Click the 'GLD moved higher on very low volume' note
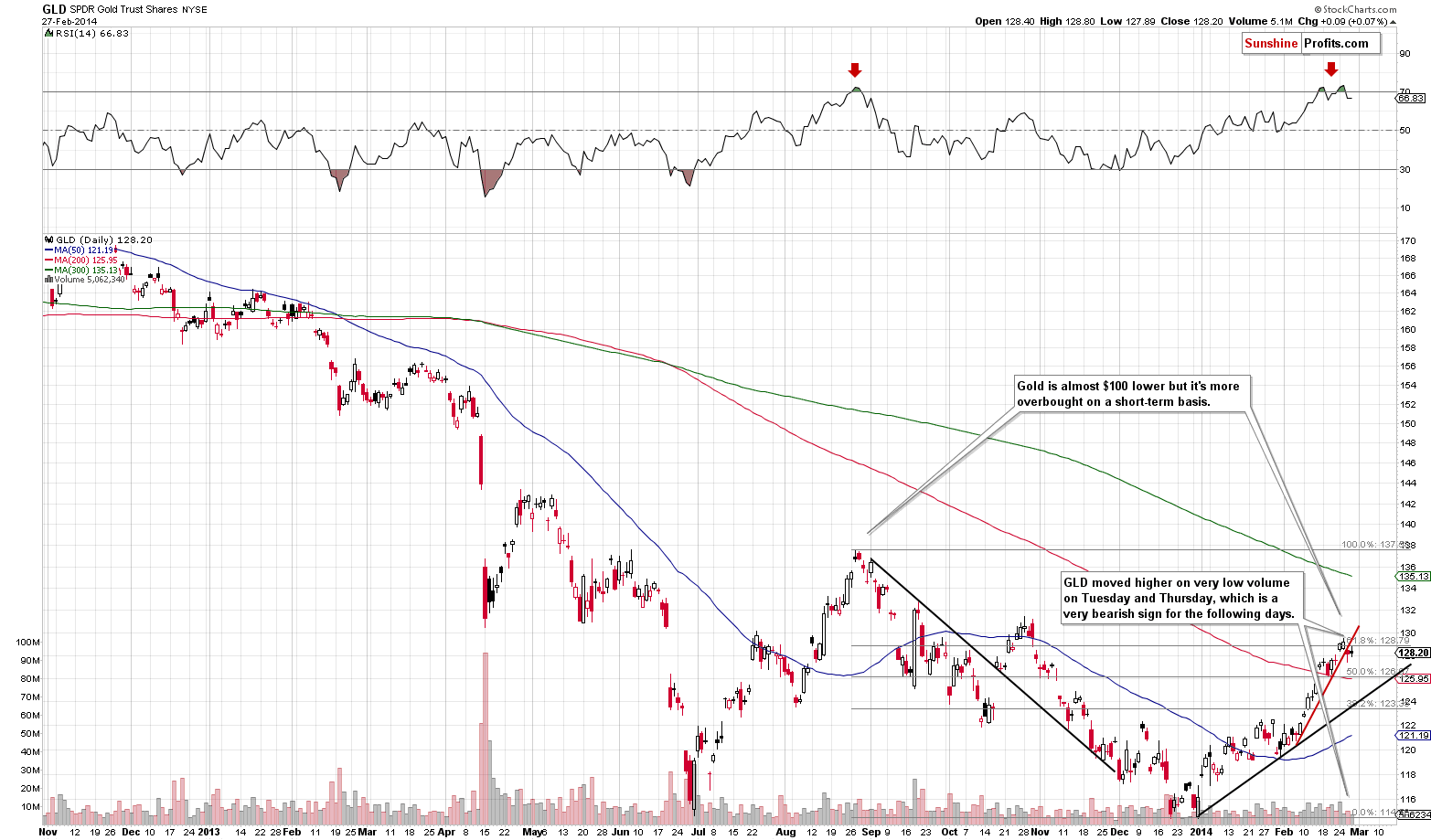 (1180, 598)
